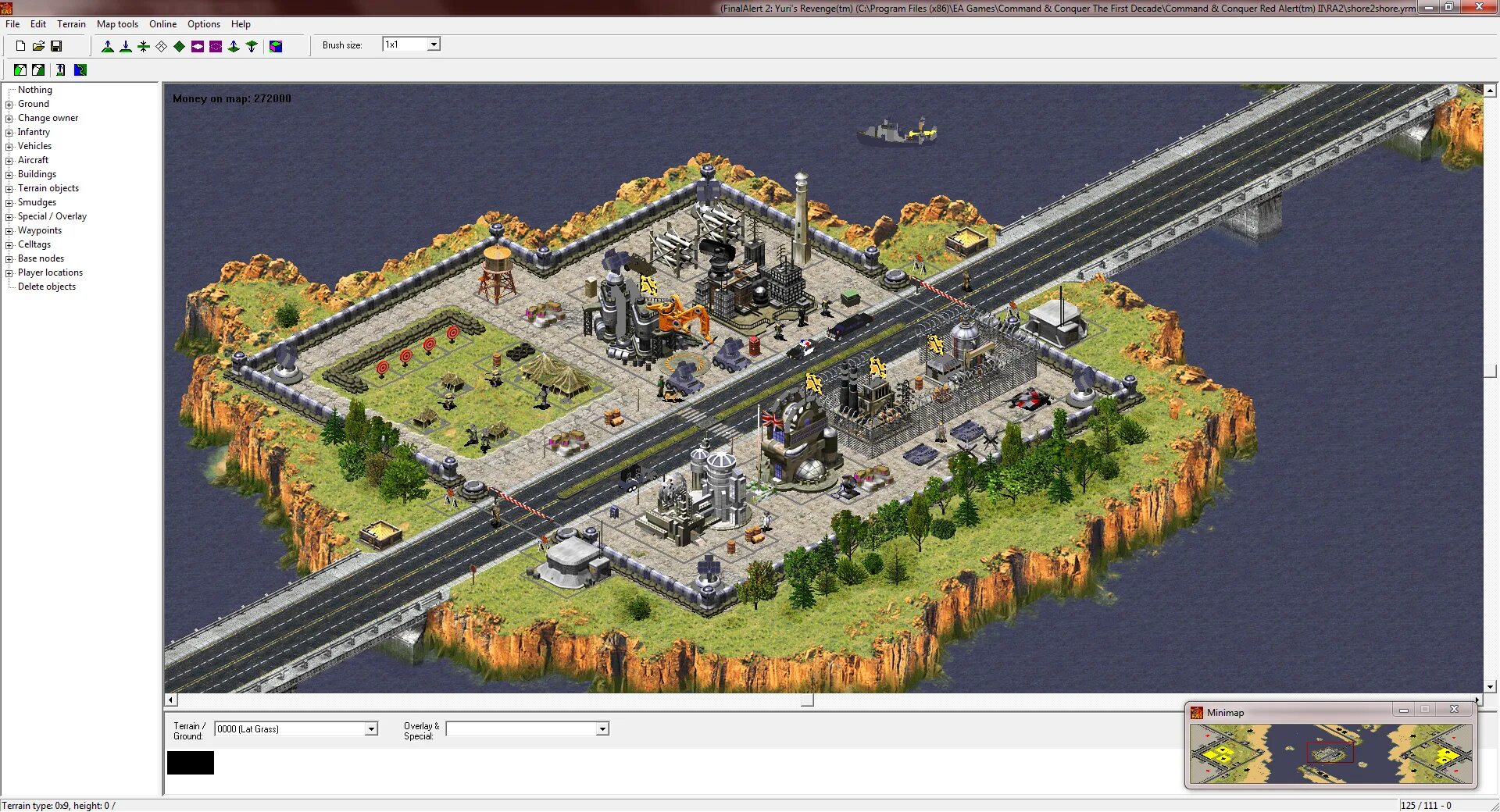Select the lower single tile arrow icon
The height and width of the screenshot is (812, 1500).
click(x=252, y=46)
